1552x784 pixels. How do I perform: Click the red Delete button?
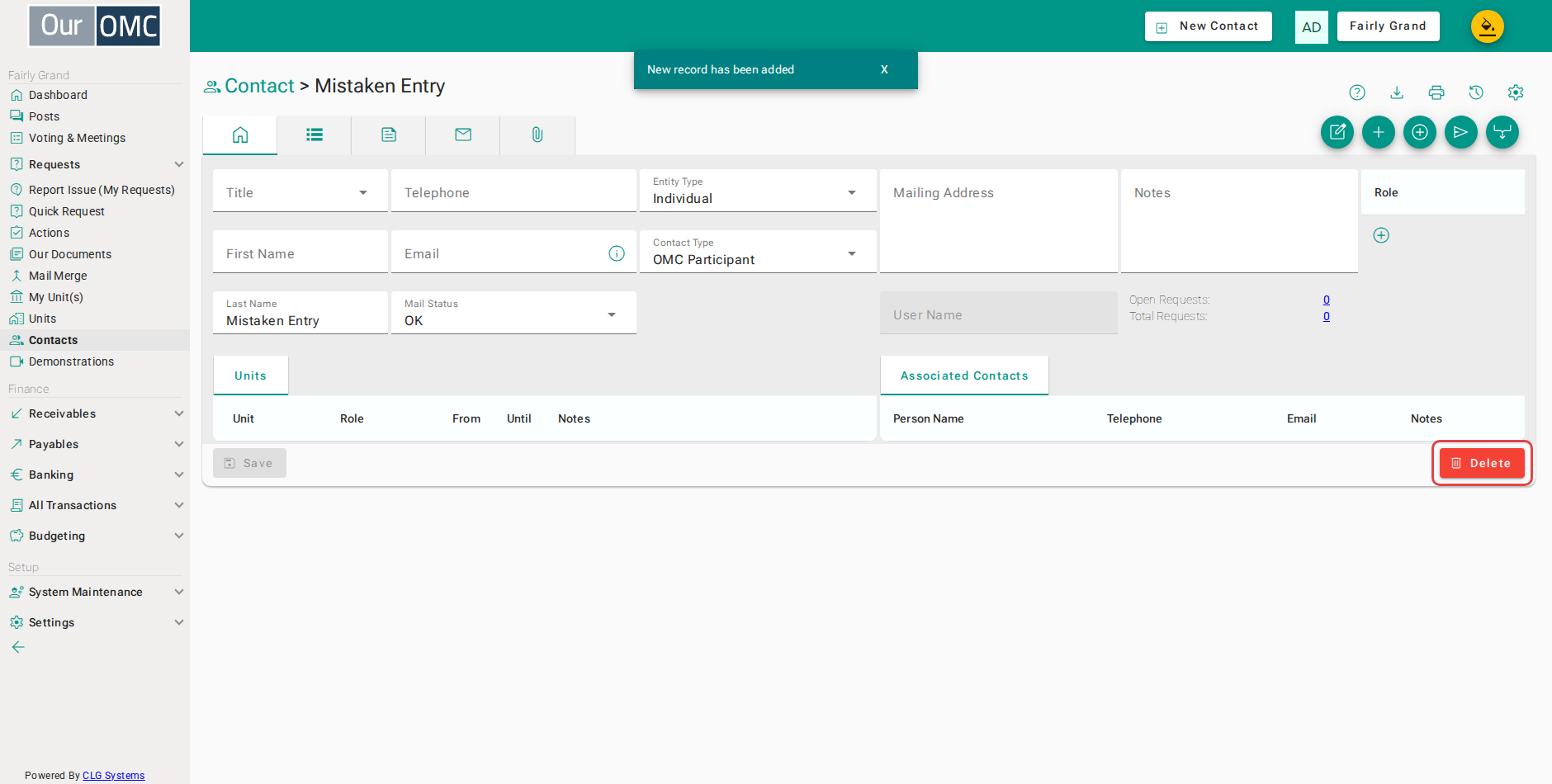(1482, 463)
